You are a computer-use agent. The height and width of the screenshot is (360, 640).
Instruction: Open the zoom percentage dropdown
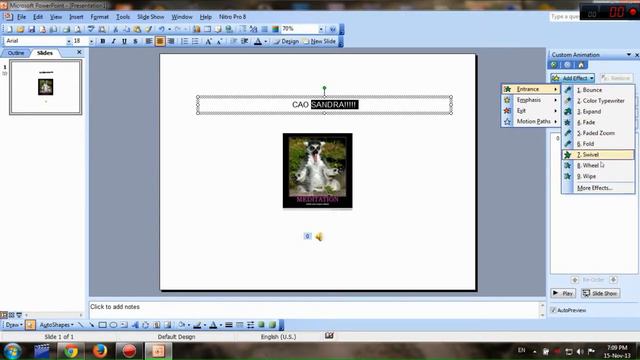coord(321,29)
